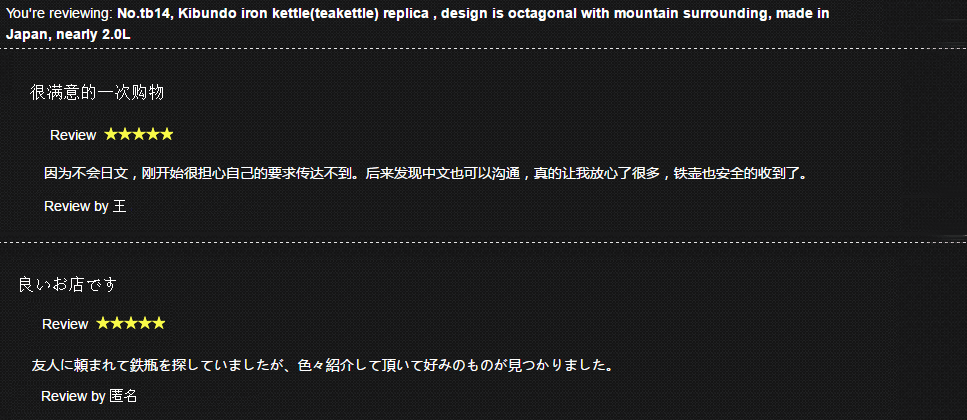Screen dimensions: 967x420
Task: Click the "Review by" text beside 匿名
Action: 73,396
